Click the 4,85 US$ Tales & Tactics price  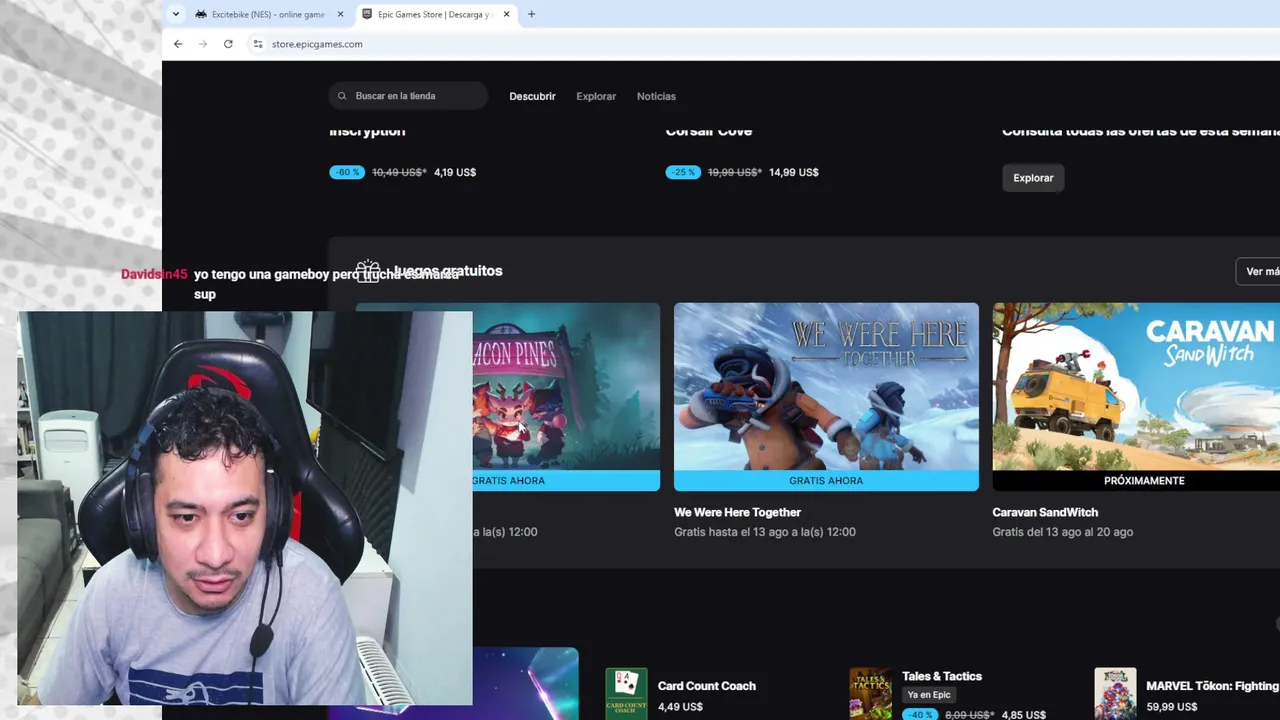click(x=1023, y=715)
